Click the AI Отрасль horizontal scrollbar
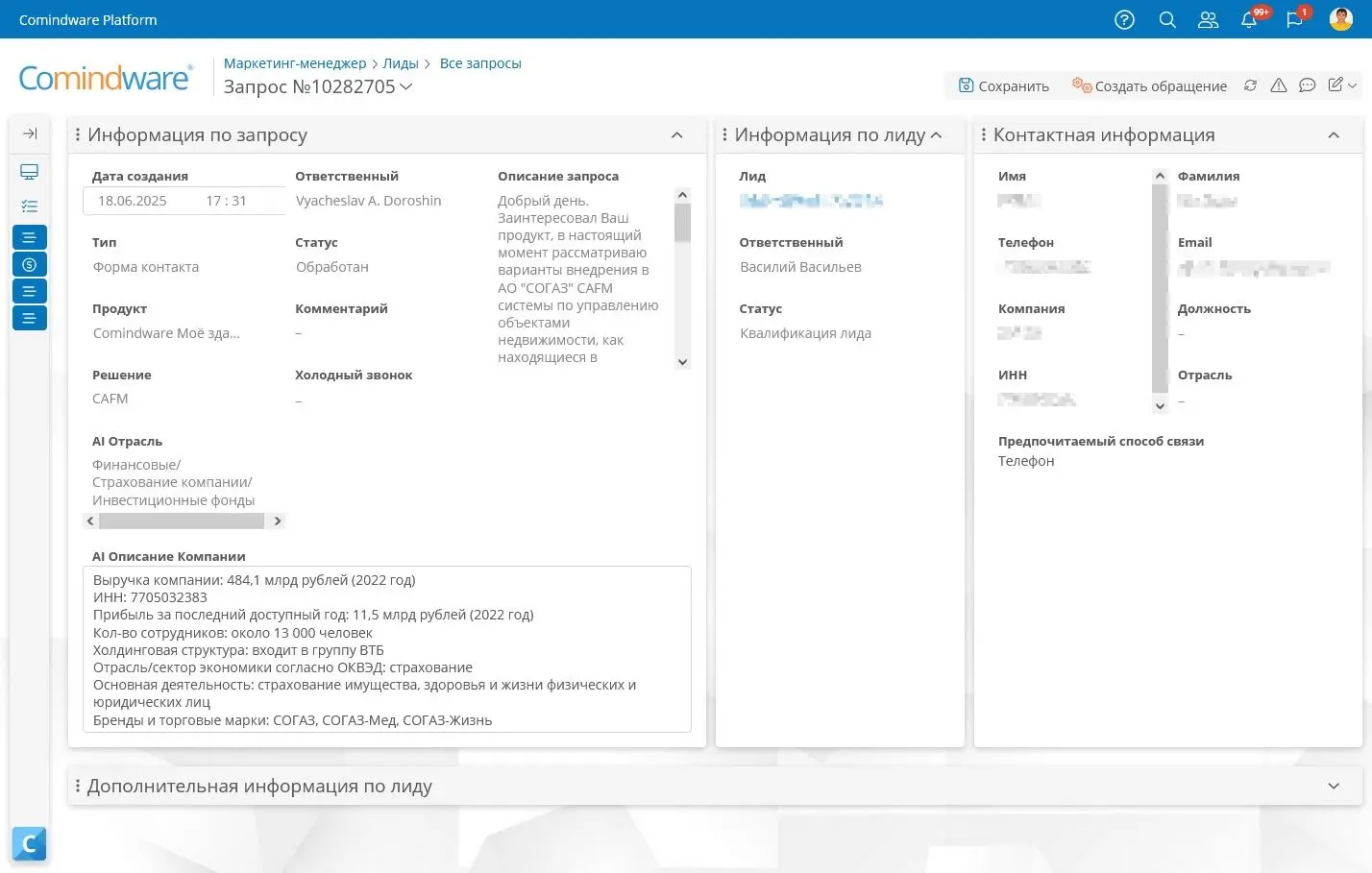Image resolution: width=1372 pixels, height=873 pixels. click(x=182, y=521)
